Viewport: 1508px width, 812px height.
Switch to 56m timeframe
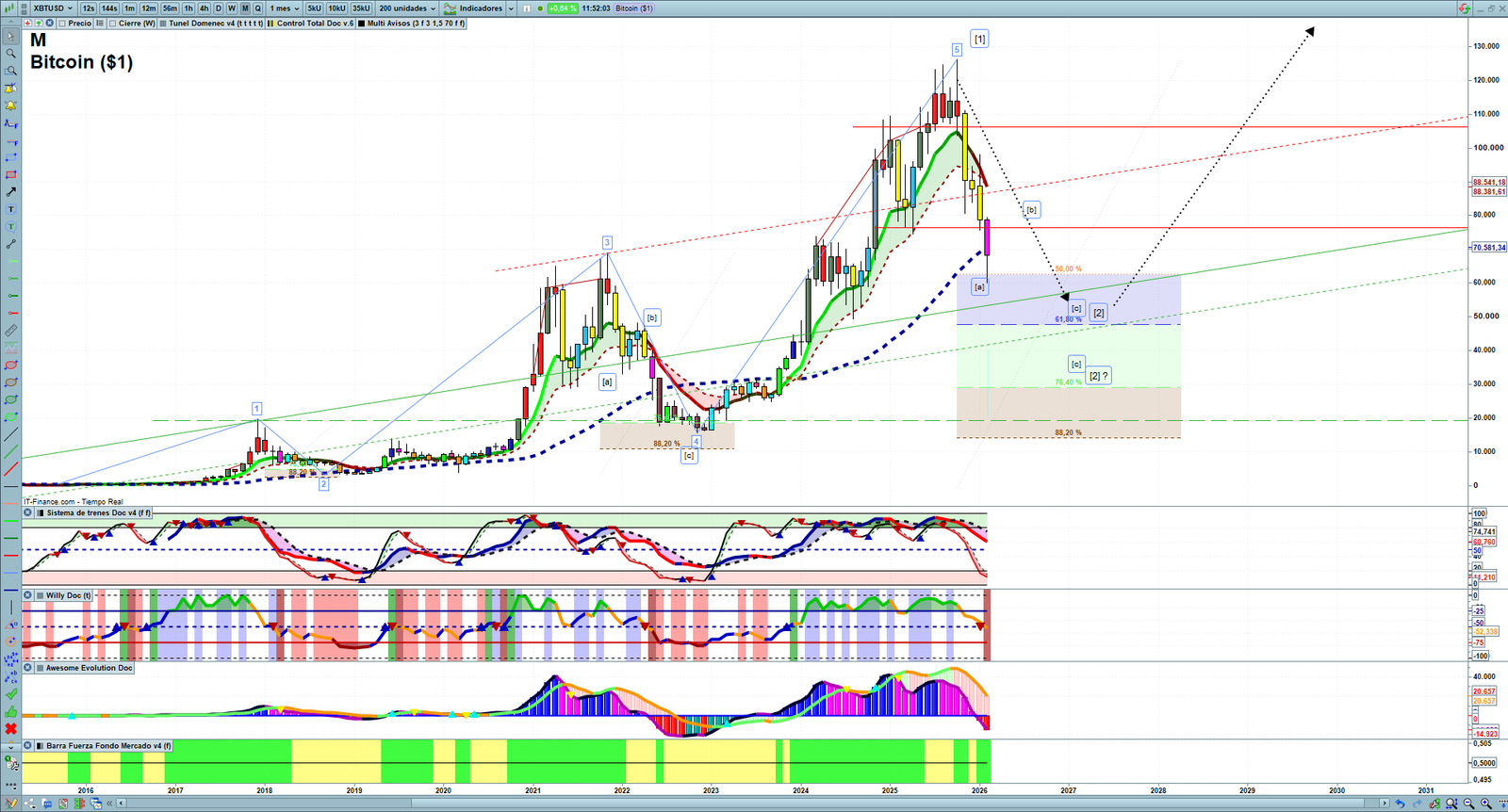tap(170, 8)
